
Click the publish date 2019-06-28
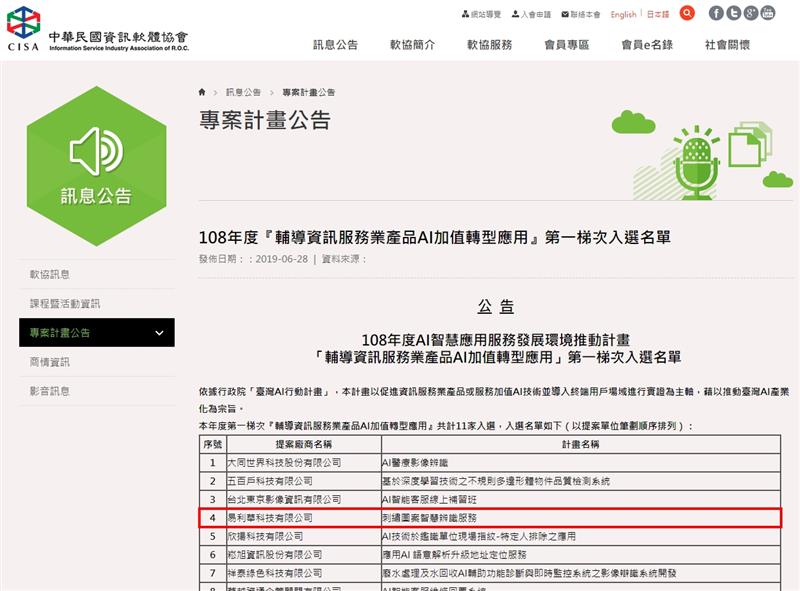click(282, 259)
